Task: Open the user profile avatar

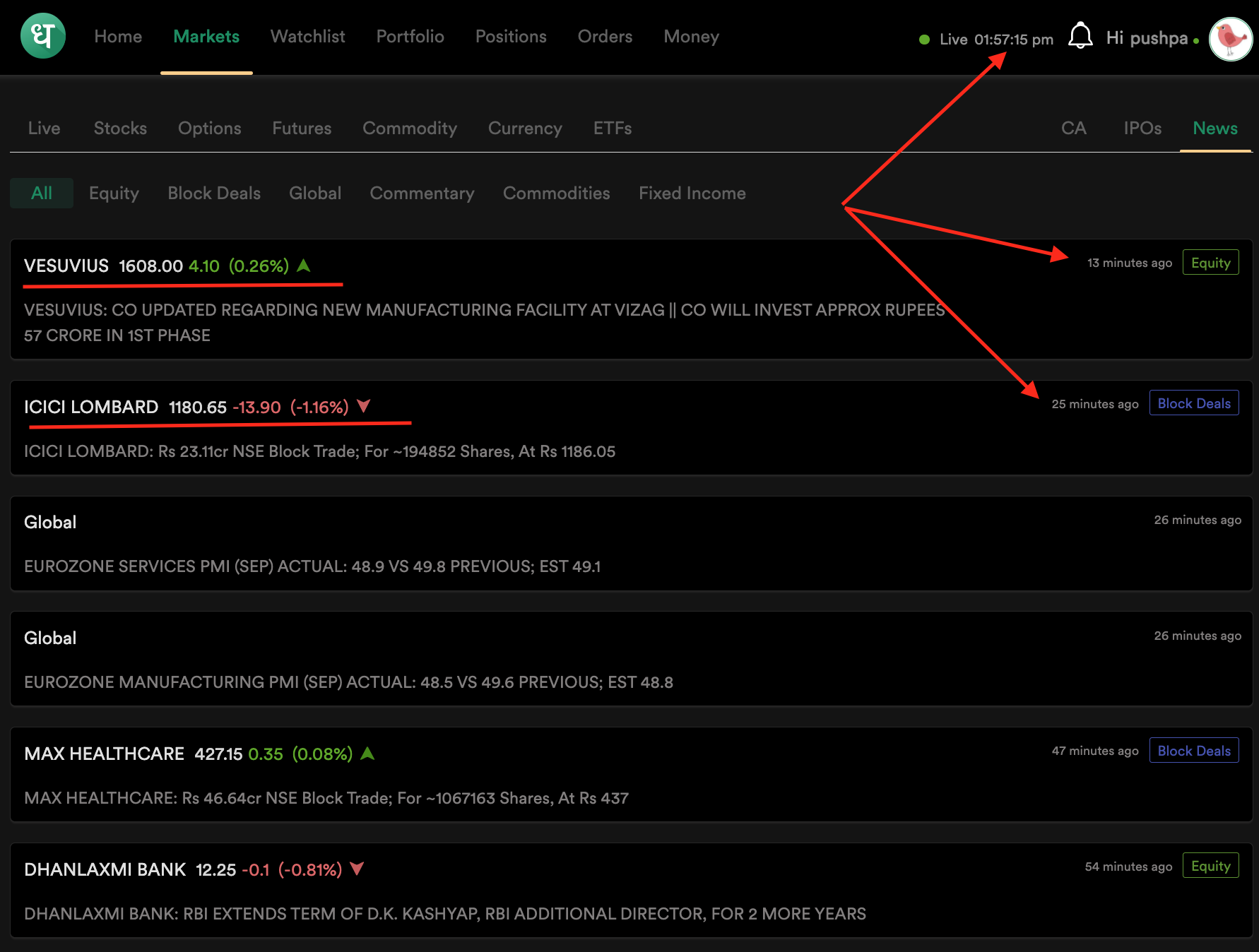Action: (x=1231, y=39)
